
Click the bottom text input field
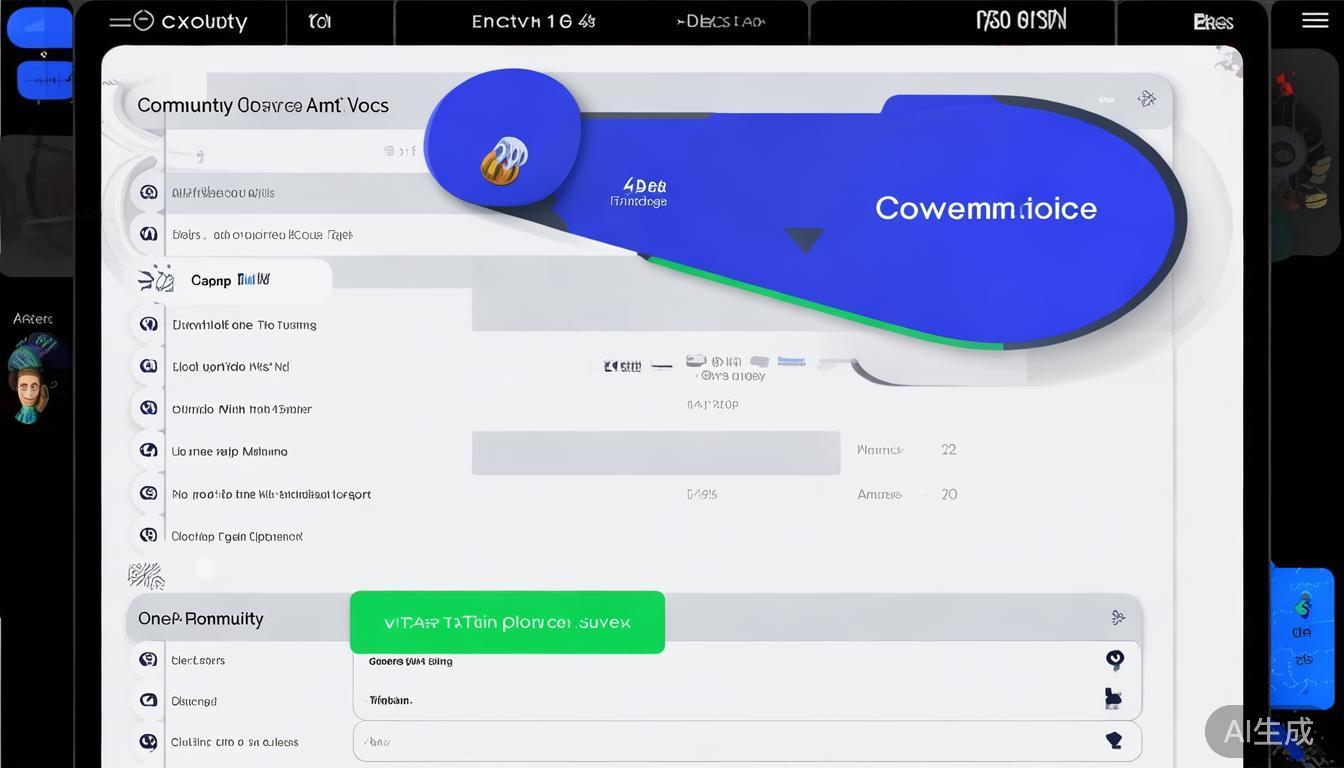[x=700, y=741]
